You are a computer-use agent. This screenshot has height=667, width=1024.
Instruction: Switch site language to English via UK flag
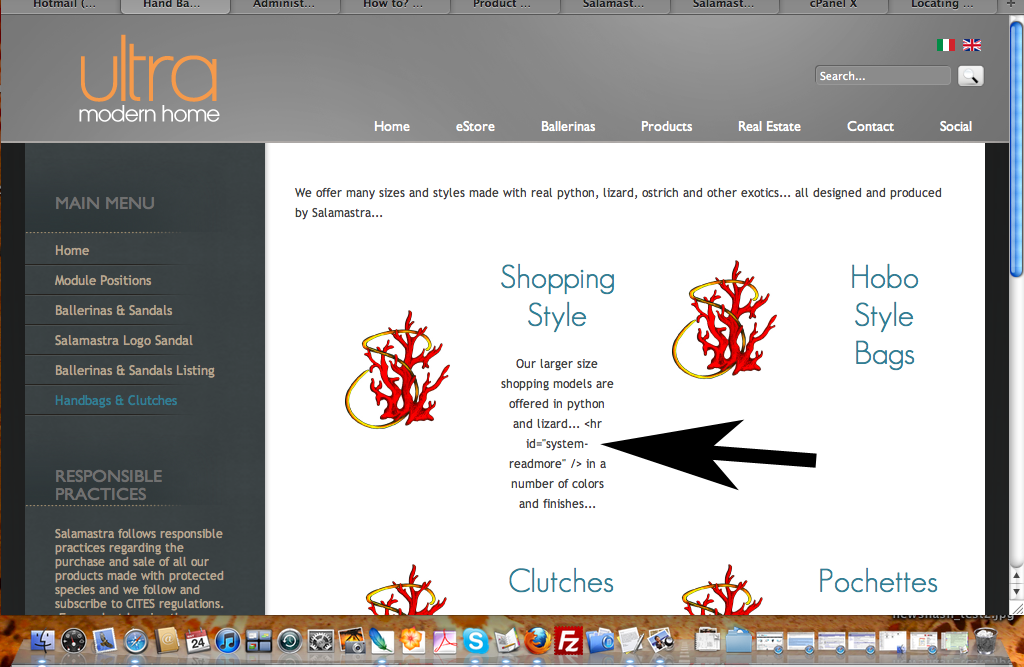[972, 45]
